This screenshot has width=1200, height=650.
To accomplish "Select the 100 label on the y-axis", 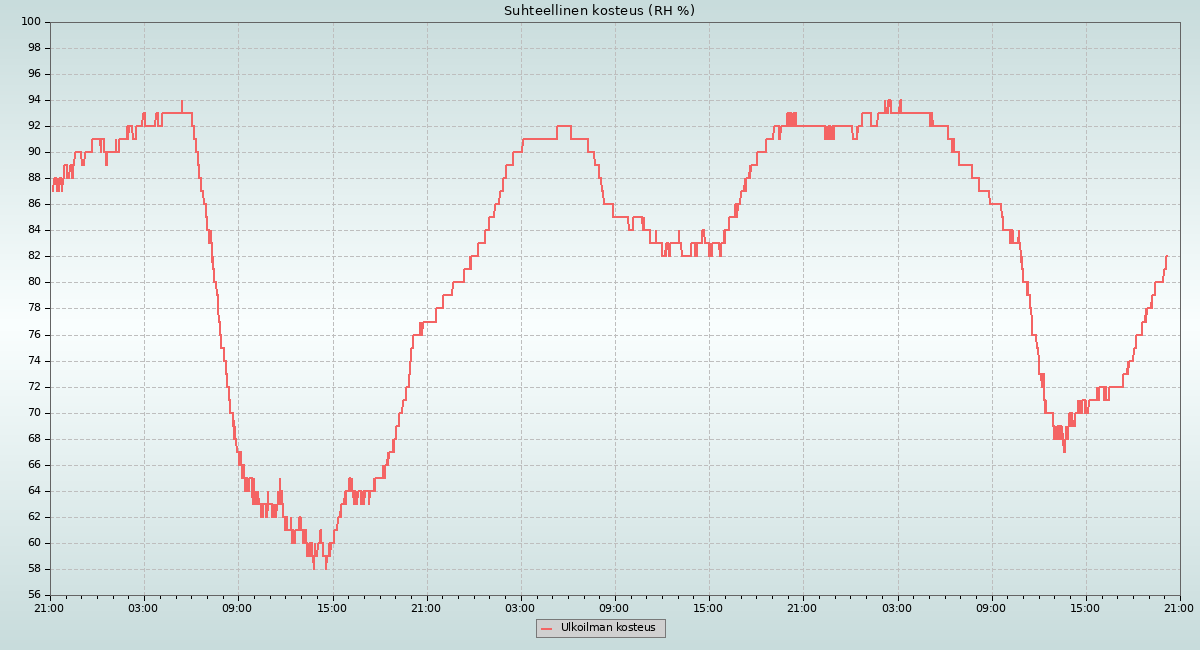I will (x=30, y=22).
